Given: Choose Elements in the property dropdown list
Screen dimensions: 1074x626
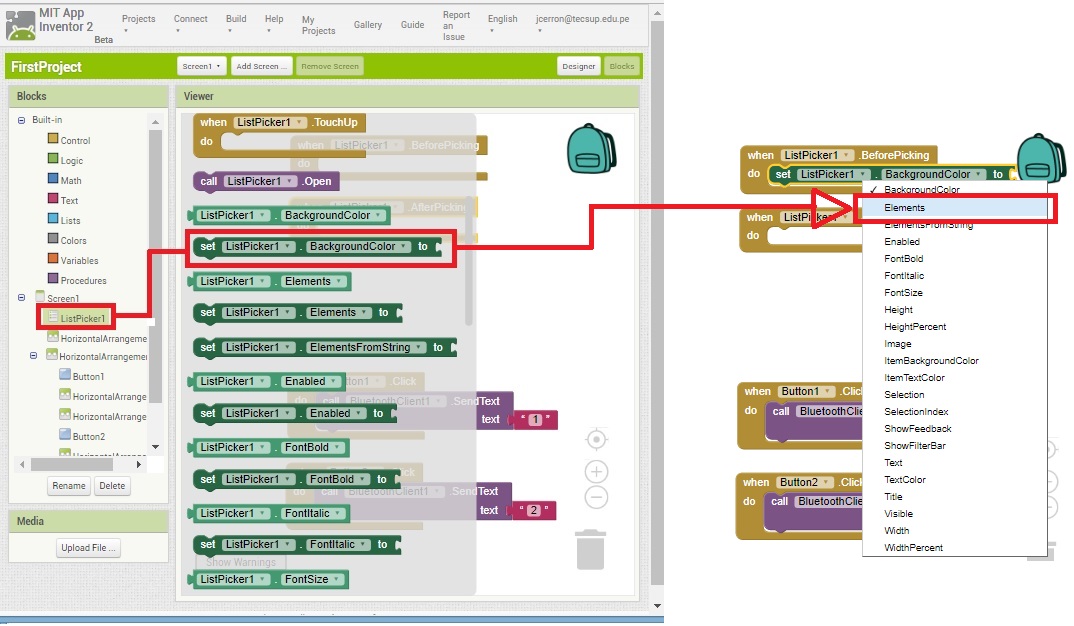Looking at the screenshot, I should pyautogui.click(x=954, y=208).
